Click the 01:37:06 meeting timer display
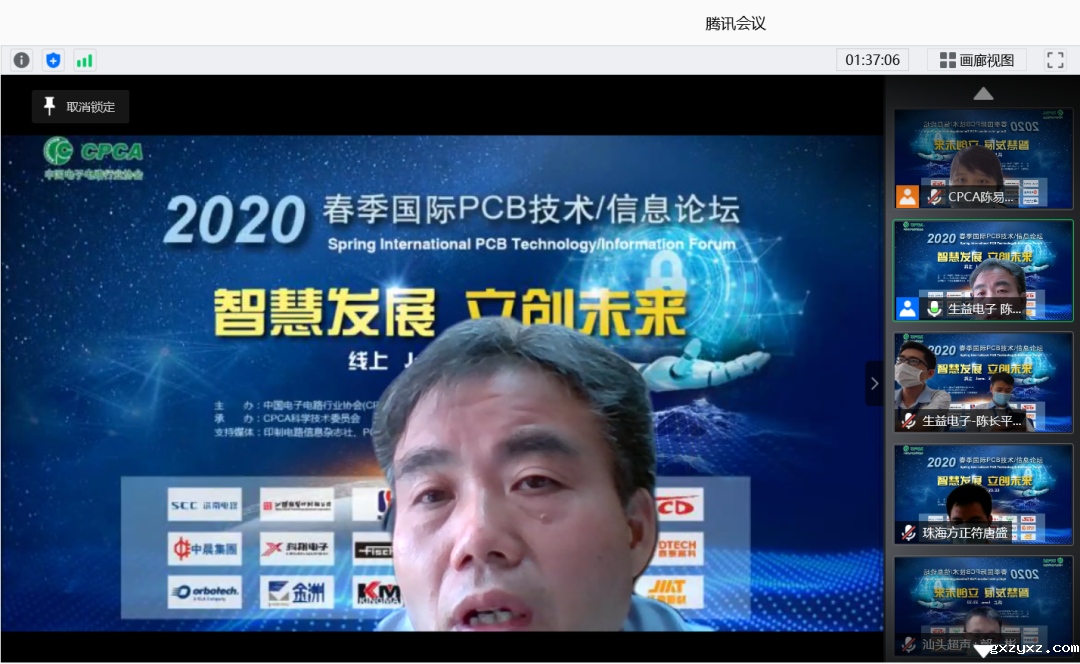 872,60
